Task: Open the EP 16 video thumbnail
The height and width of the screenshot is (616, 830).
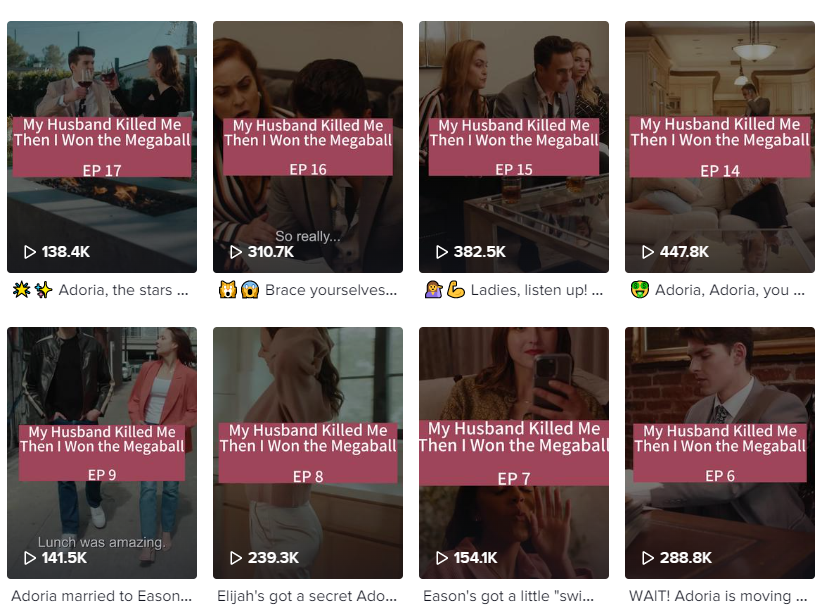Action: [308, 147]
